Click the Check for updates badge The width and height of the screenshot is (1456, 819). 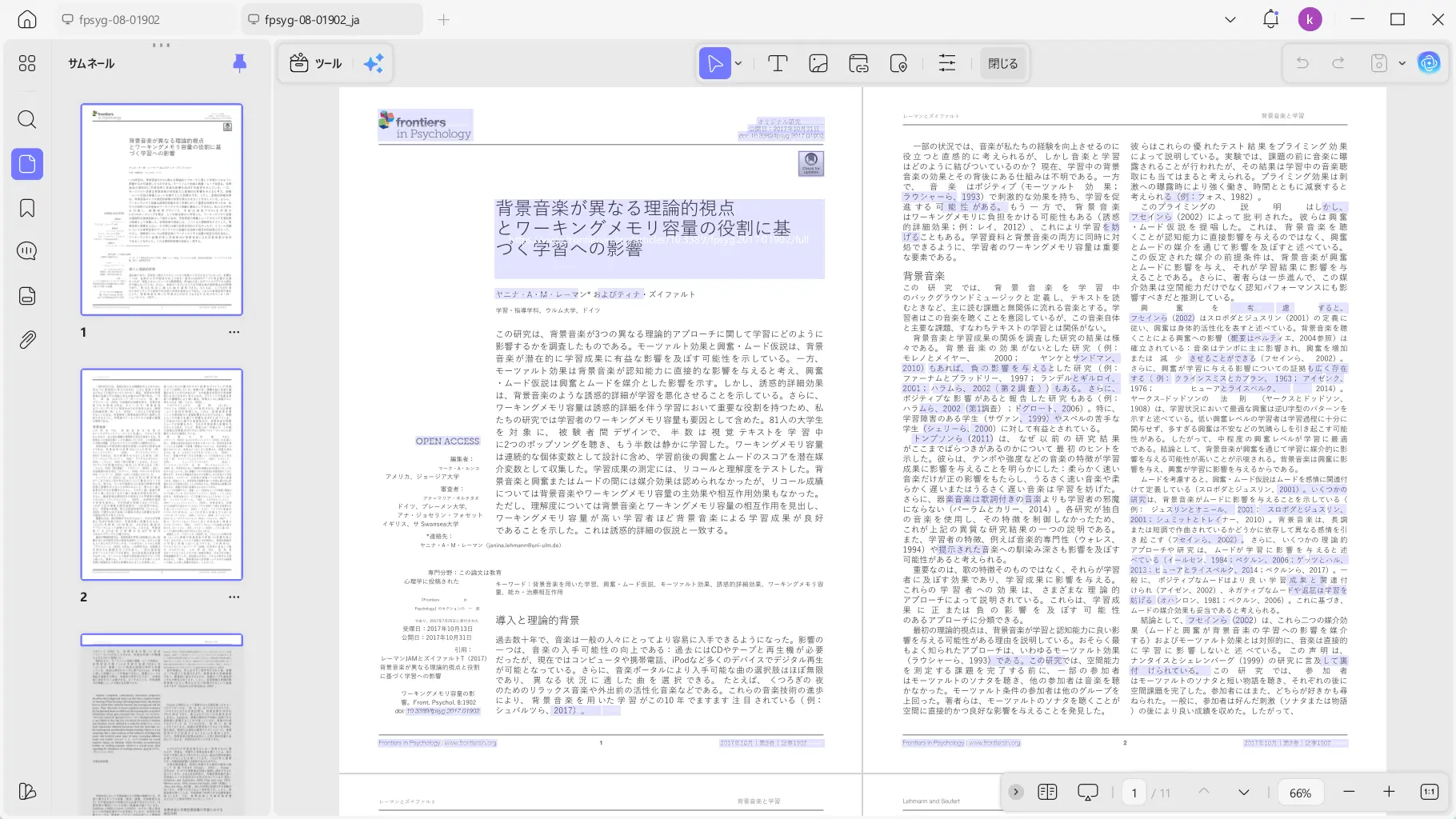[x=810, y=164]
